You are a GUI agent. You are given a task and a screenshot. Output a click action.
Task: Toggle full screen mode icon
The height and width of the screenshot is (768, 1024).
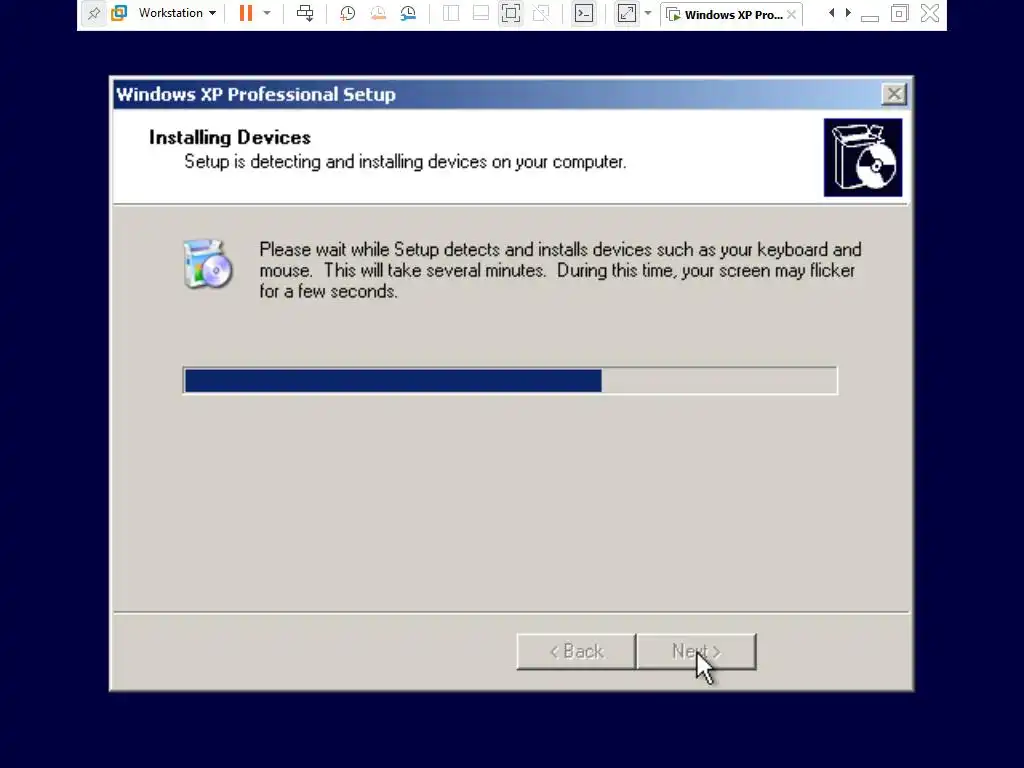point(511,13)
